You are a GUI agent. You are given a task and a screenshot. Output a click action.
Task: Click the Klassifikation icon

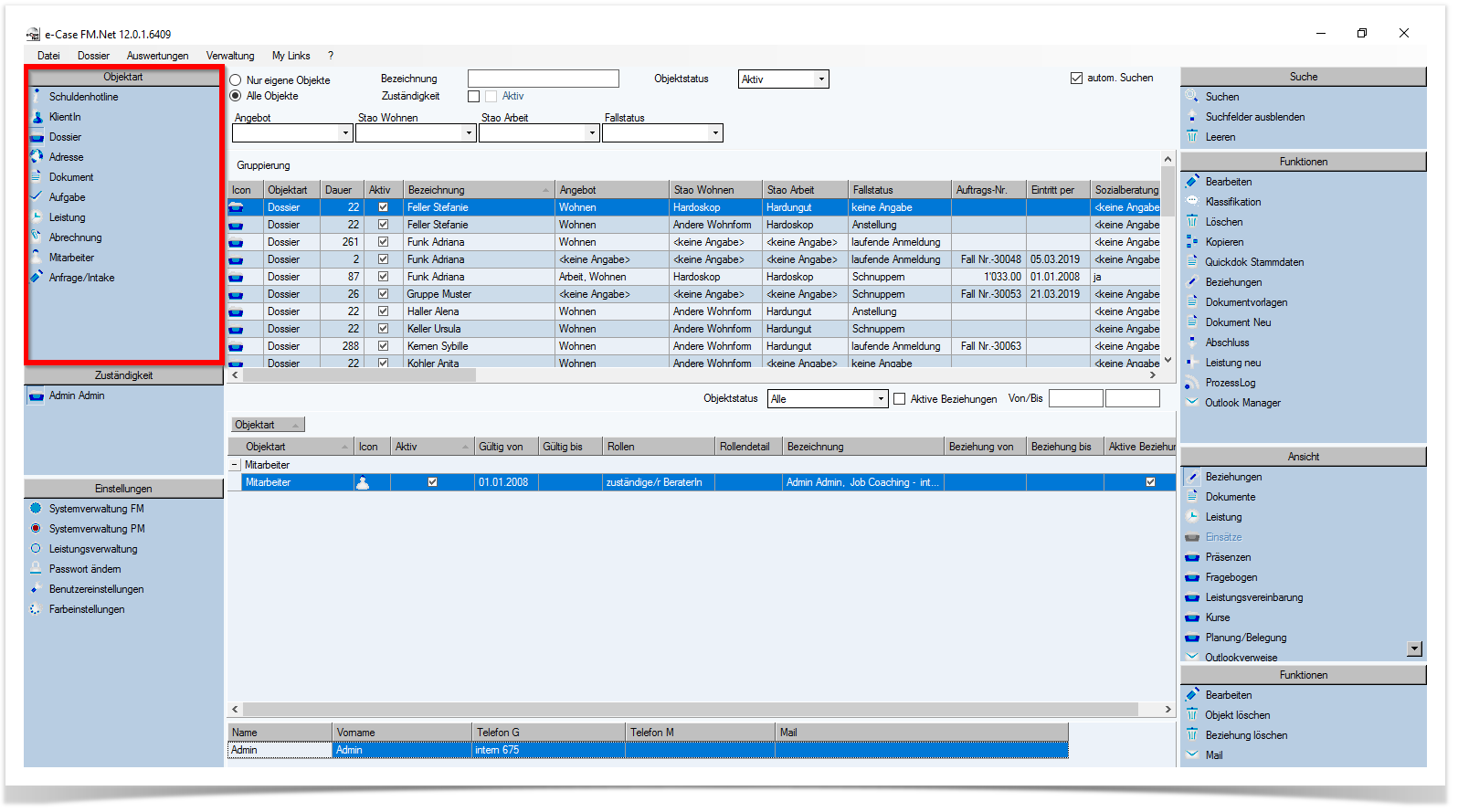click(1192, 202)
